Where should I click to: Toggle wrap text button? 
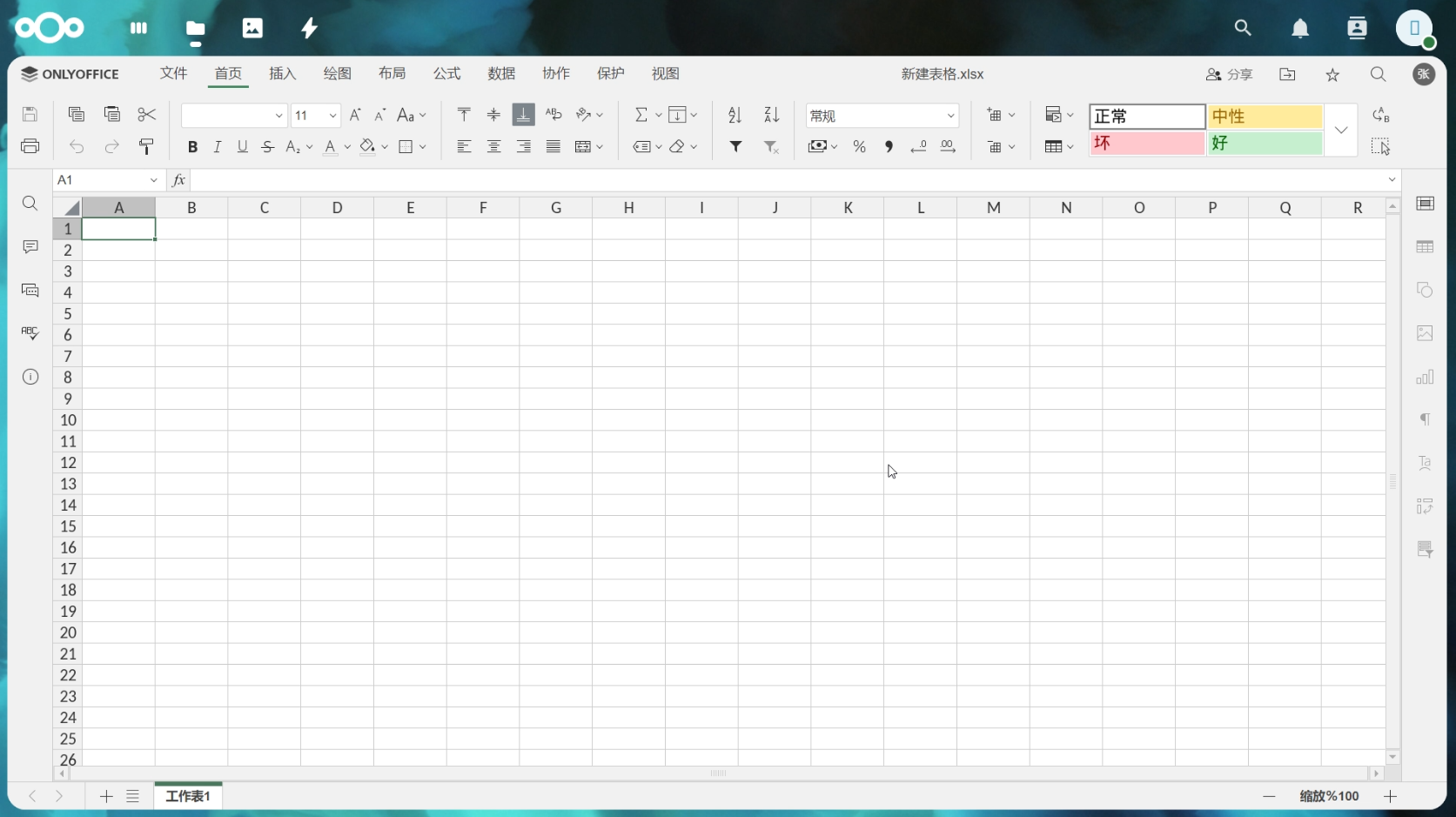coord(554,115)
